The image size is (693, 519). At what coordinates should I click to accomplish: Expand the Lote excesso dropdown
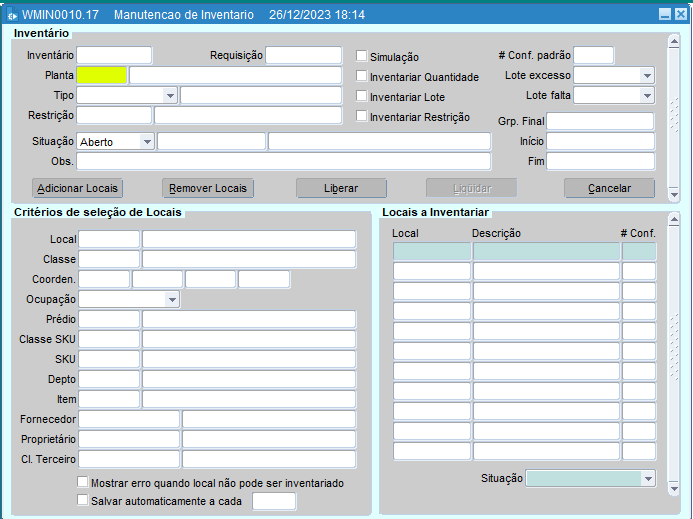(x=646, y=76)
